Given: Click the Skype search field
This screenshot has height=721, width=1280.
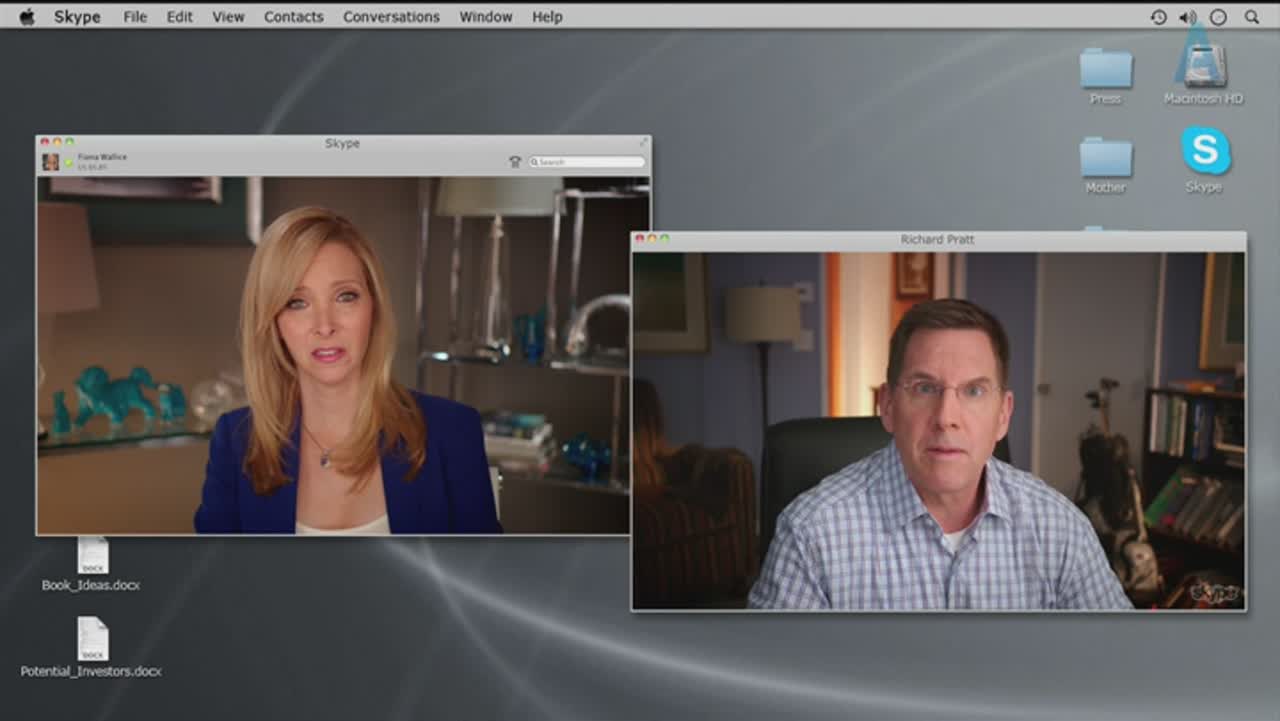Looking at the screenshot, I should tap(589, 161).
